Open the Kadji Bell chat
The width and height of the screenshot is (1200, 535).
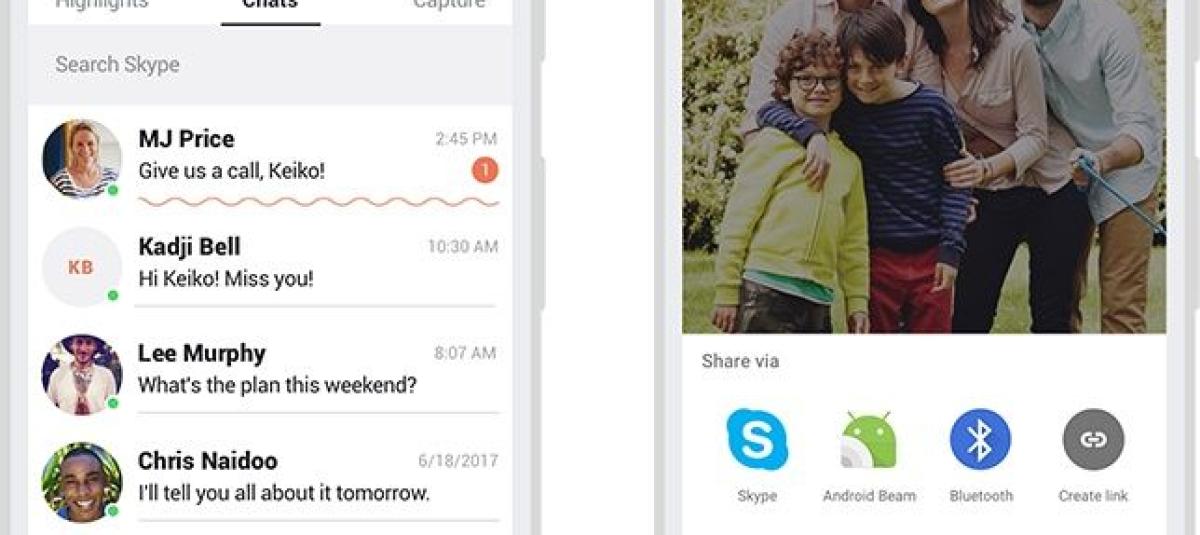pos(270,266)
